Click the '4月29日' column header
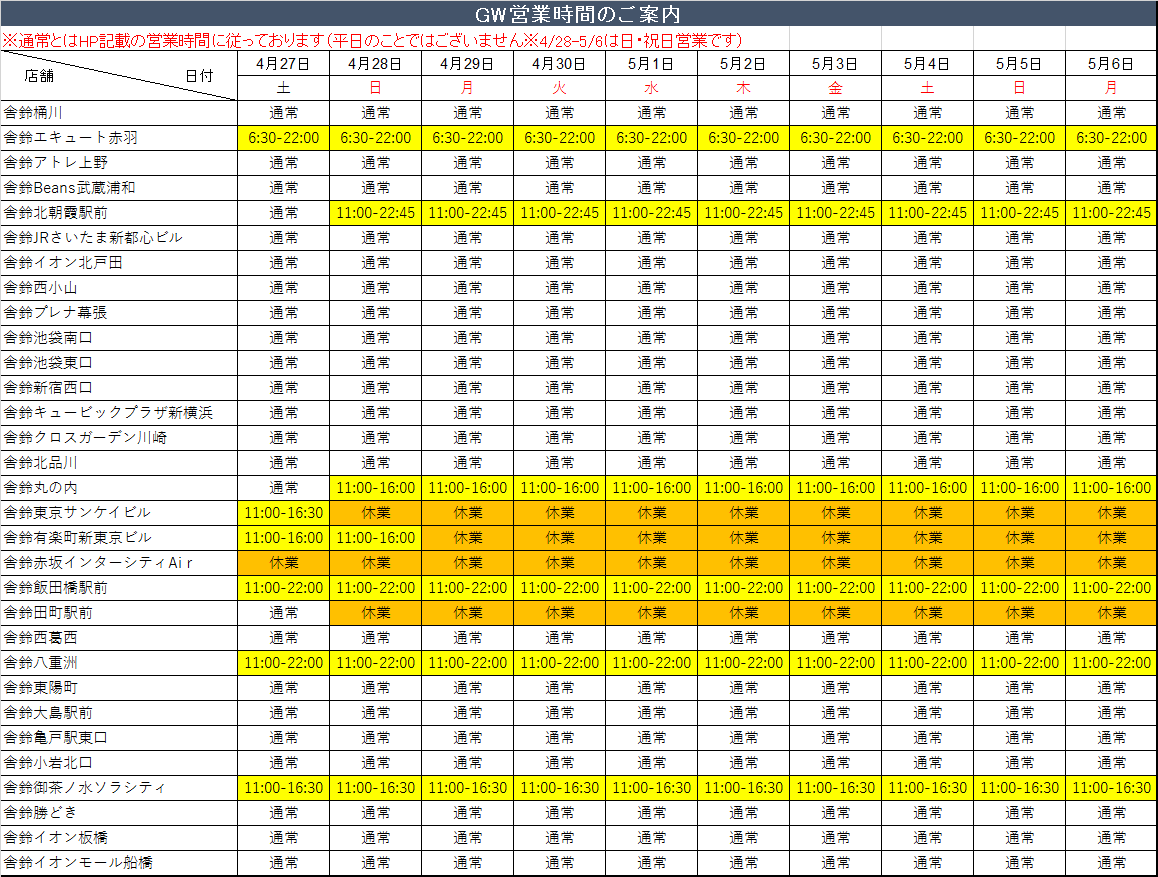The image size is (1158, 877). click(467, 63)
